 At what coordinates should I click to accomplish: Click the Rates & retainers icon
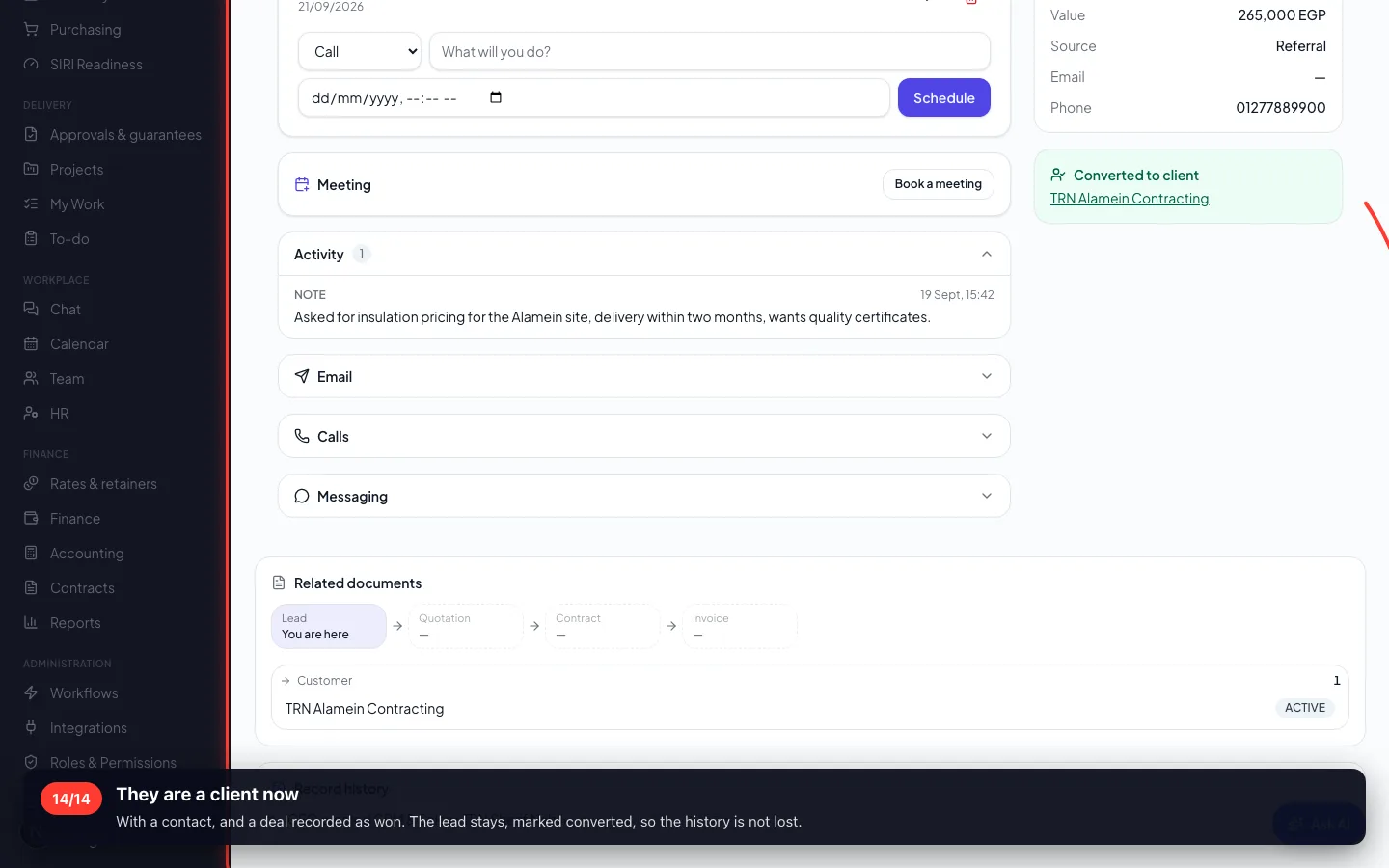[31, 484]
